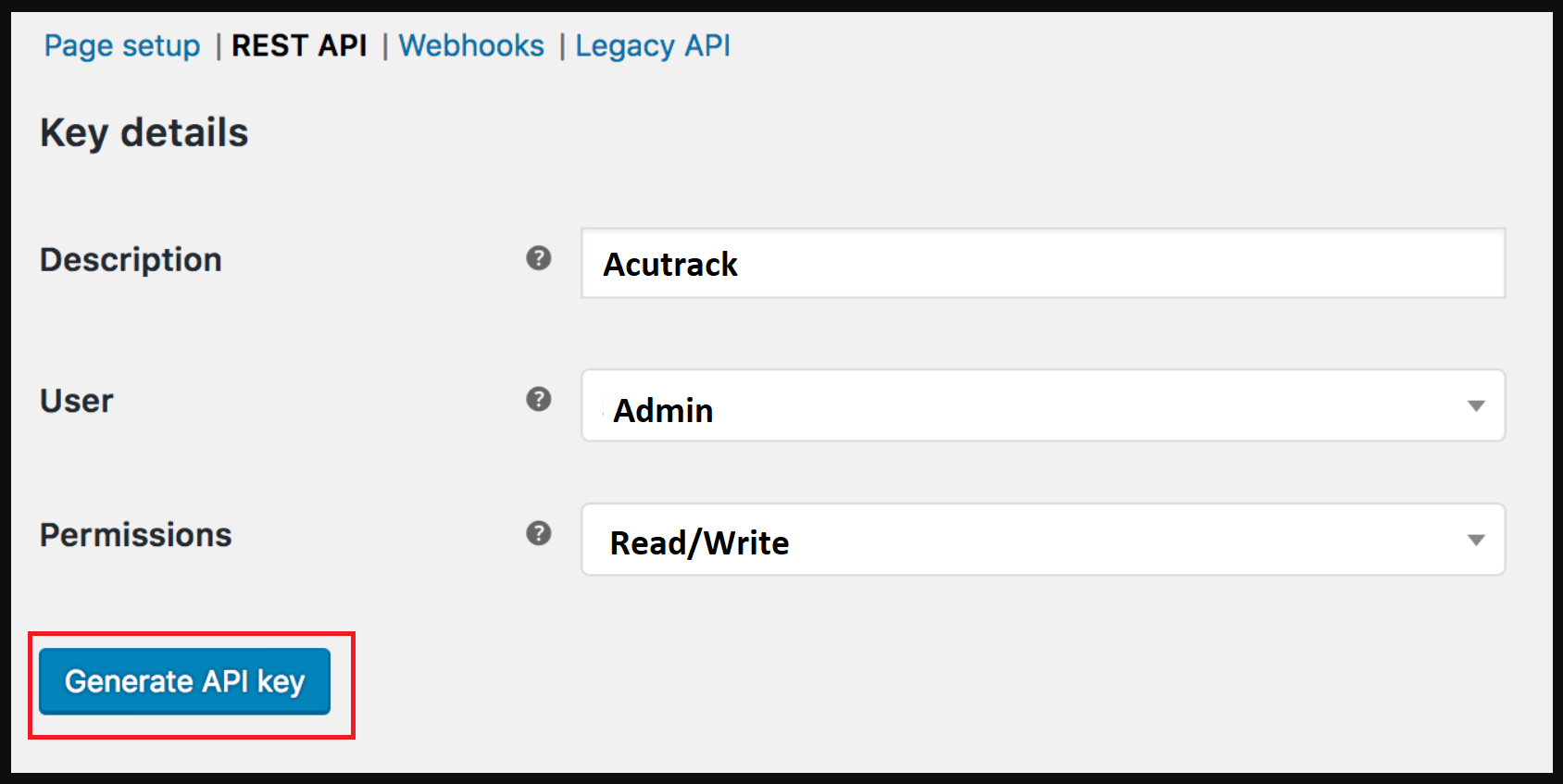Open the User dropdown showing Admin
The width and height of the screenshot is (1563, 784).
tap(1043, 405)
